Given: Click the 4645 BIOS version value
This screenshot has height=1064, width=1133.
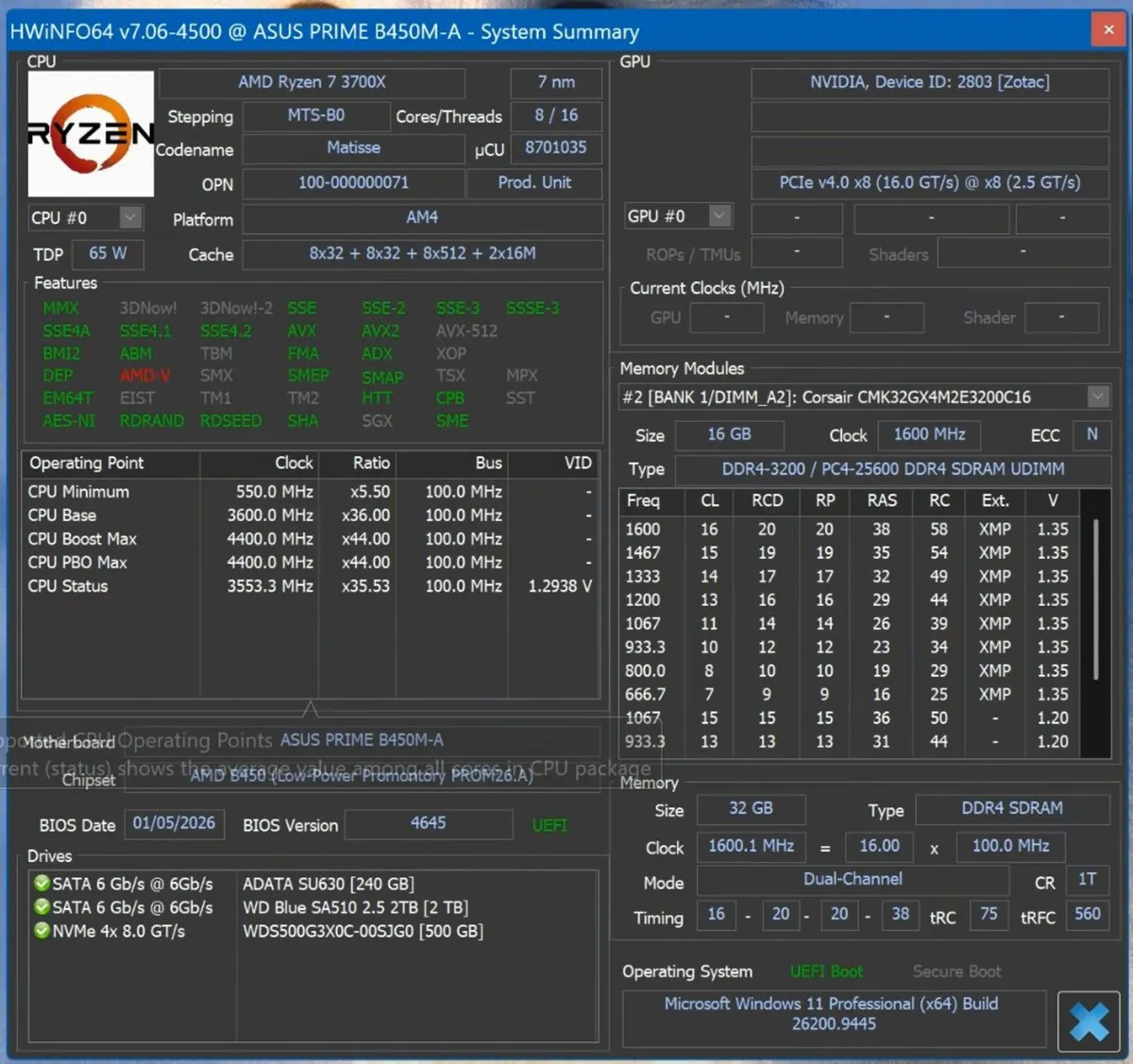Looking at the screenshot, I should tap(428, 824).
